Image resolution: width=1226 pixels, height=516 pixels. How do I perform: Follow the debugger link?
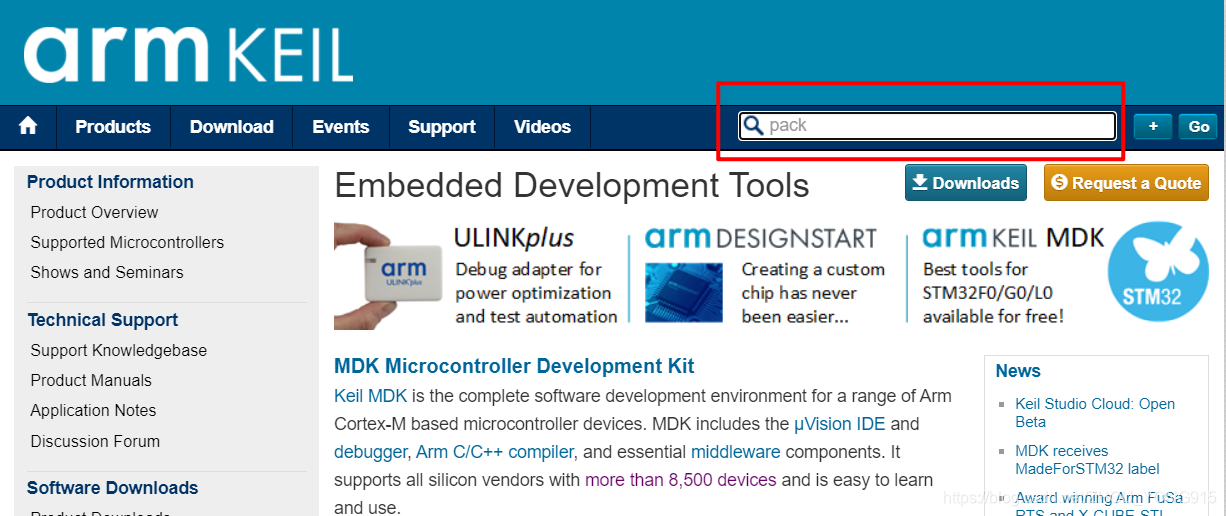click(370, 452)
